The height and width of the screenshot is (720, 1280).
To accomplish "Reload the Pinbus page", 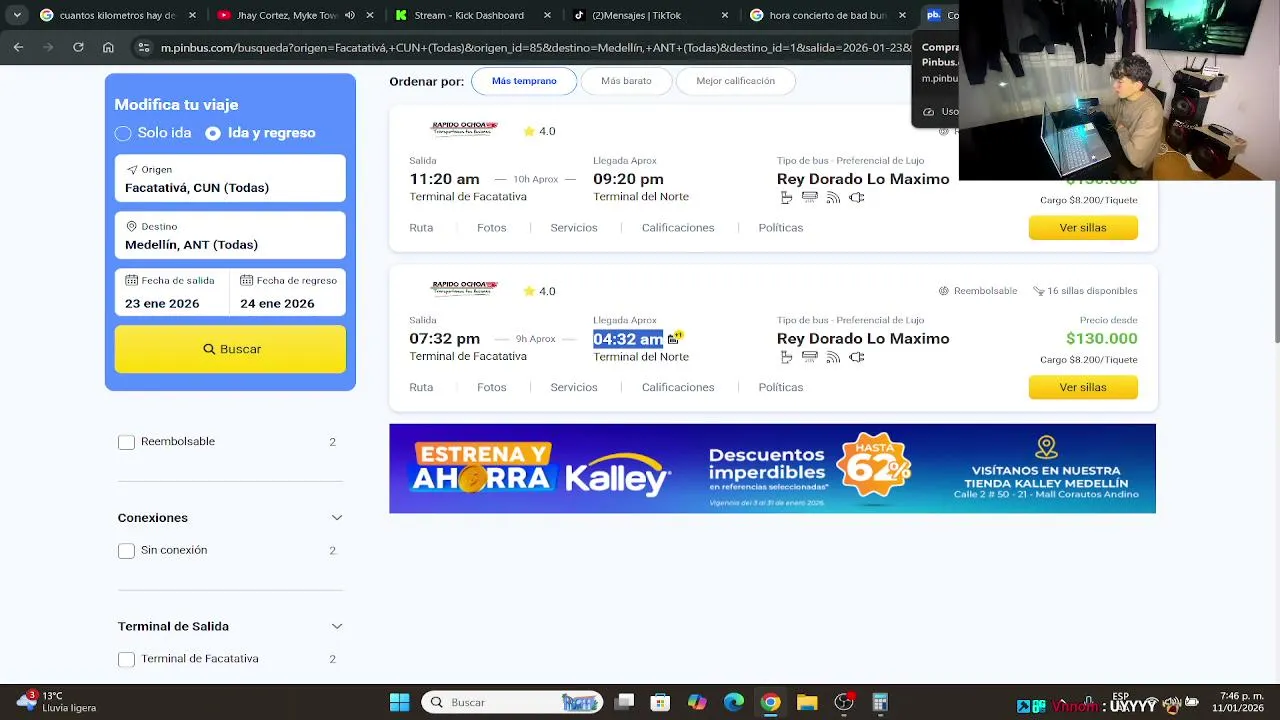I will (x=78, y=47).
